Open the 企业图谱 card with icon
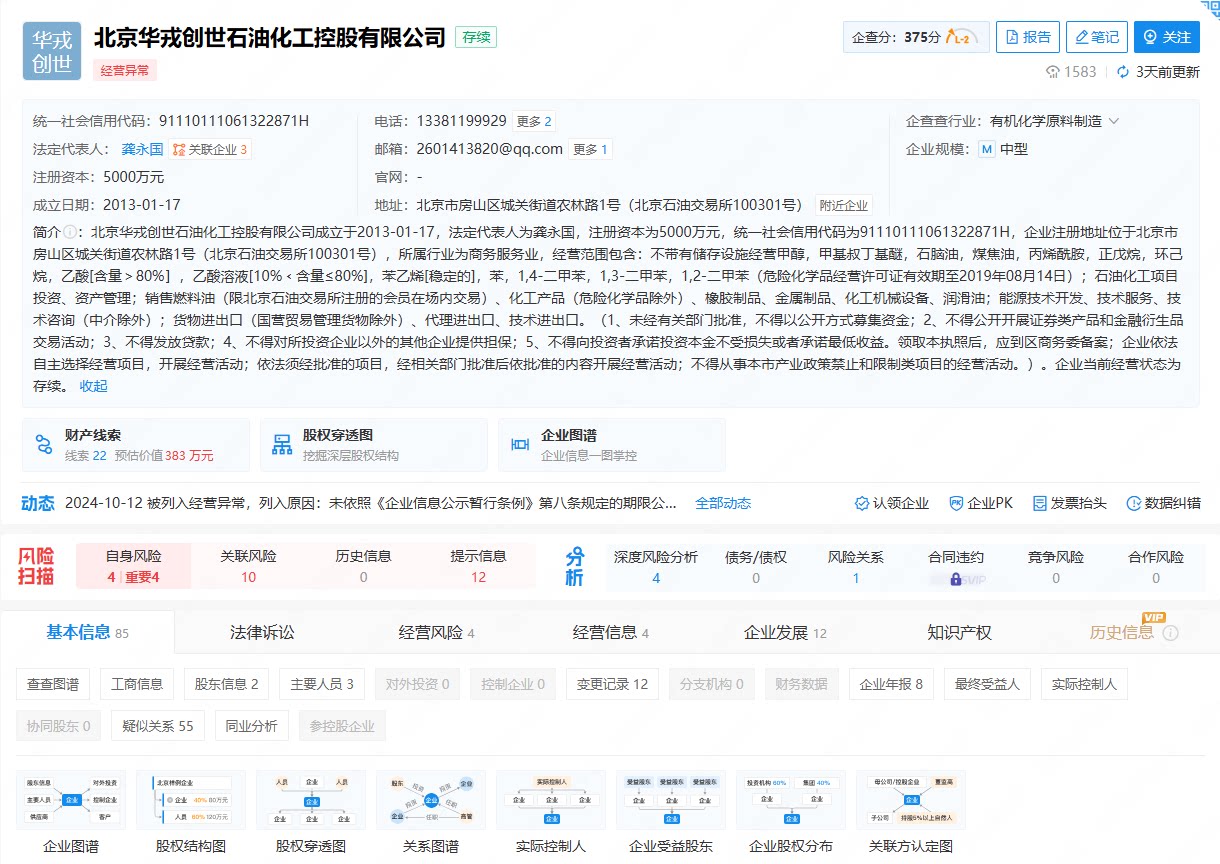The height and width of the screenshot is (864, 1220). click(612, 445)
